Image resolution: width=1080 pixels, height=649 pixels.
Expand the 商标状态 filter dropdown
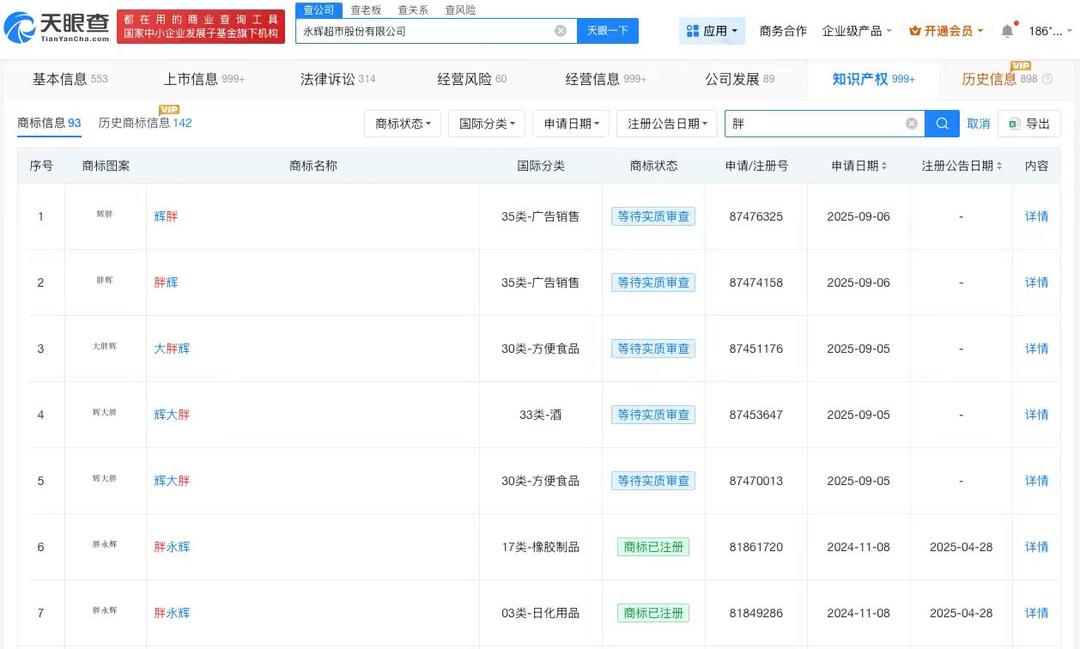(x=404, y=124)
